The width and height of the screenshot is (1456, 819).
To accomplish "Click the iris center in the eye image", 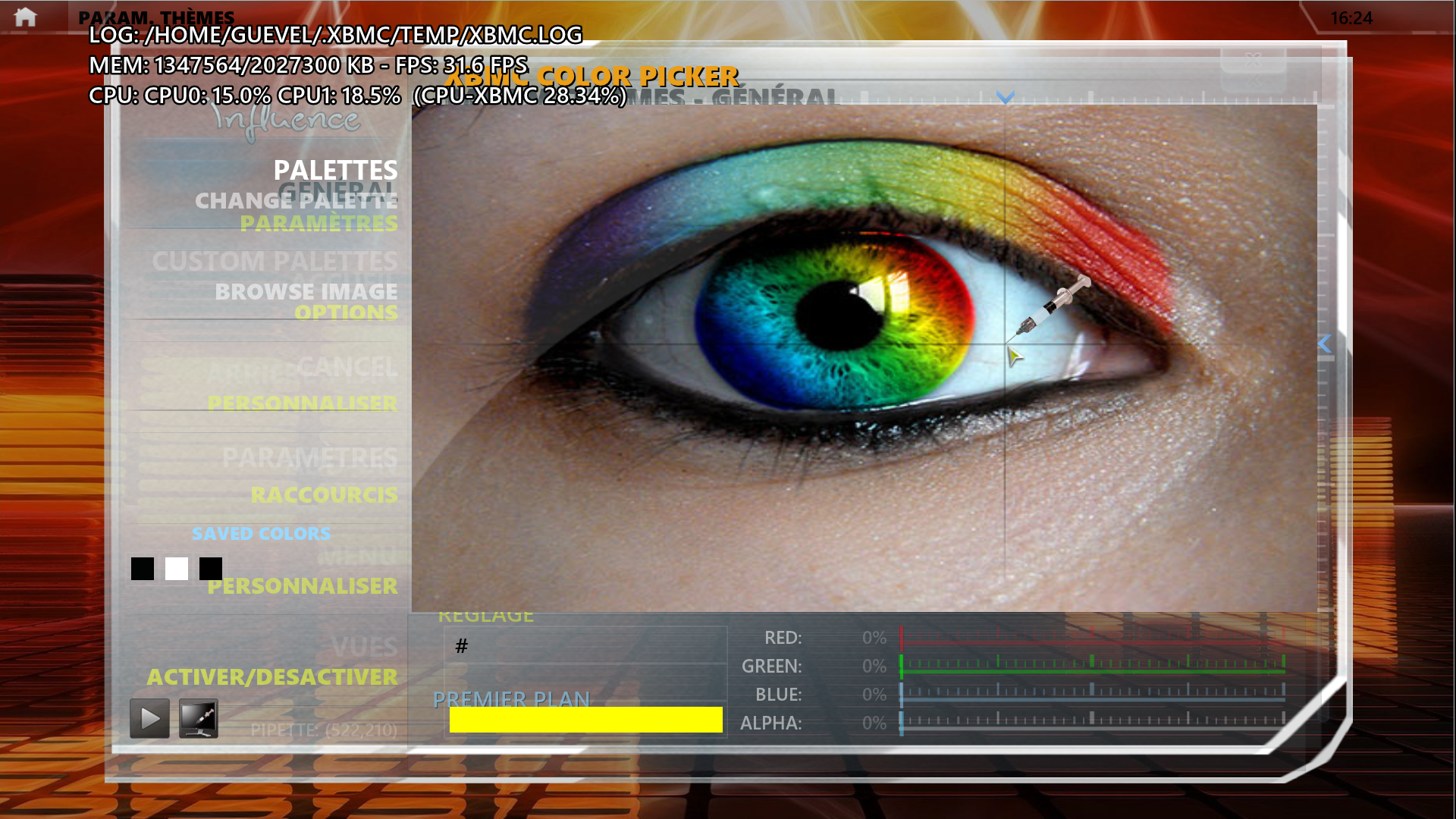I will coord(838,317).
